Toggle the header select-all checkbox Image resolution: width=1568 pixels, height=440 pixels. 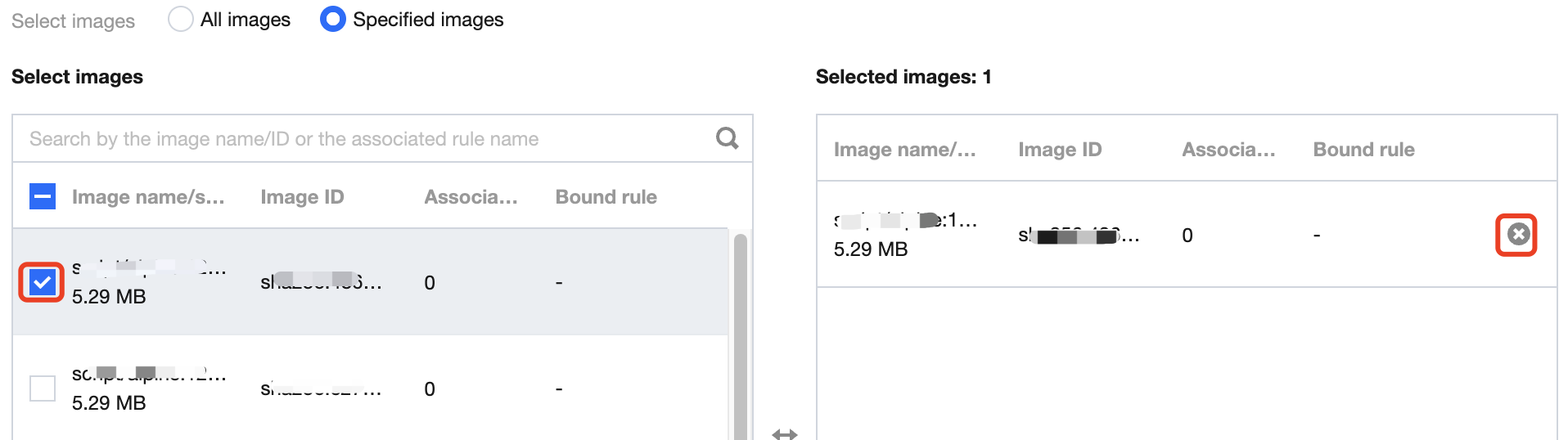click(43, 196)
